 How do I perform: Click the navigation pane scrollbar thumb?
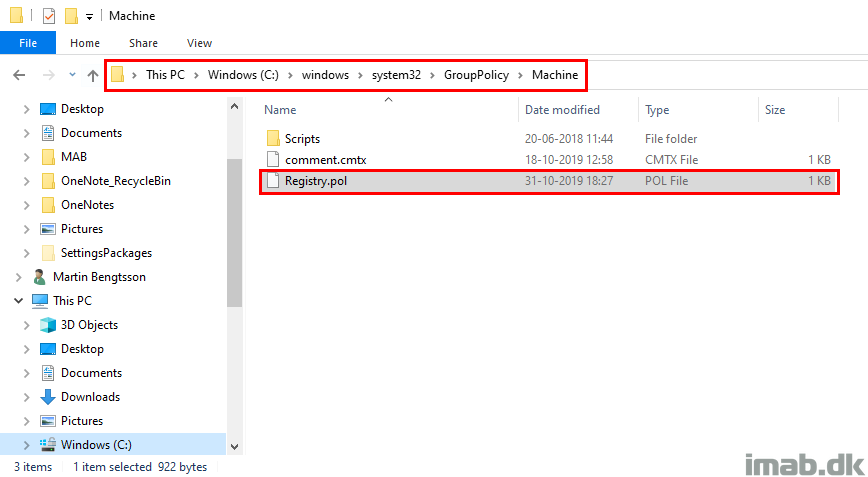click(x=235, y=232)
